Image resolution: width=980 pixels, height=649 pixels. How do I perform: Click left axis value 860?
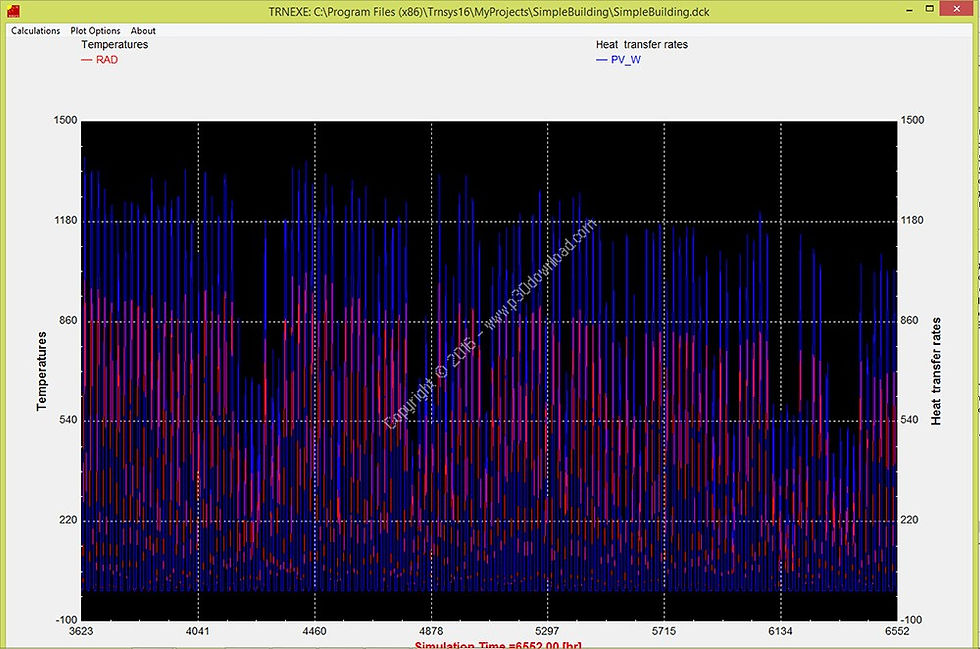coord(68,320)
